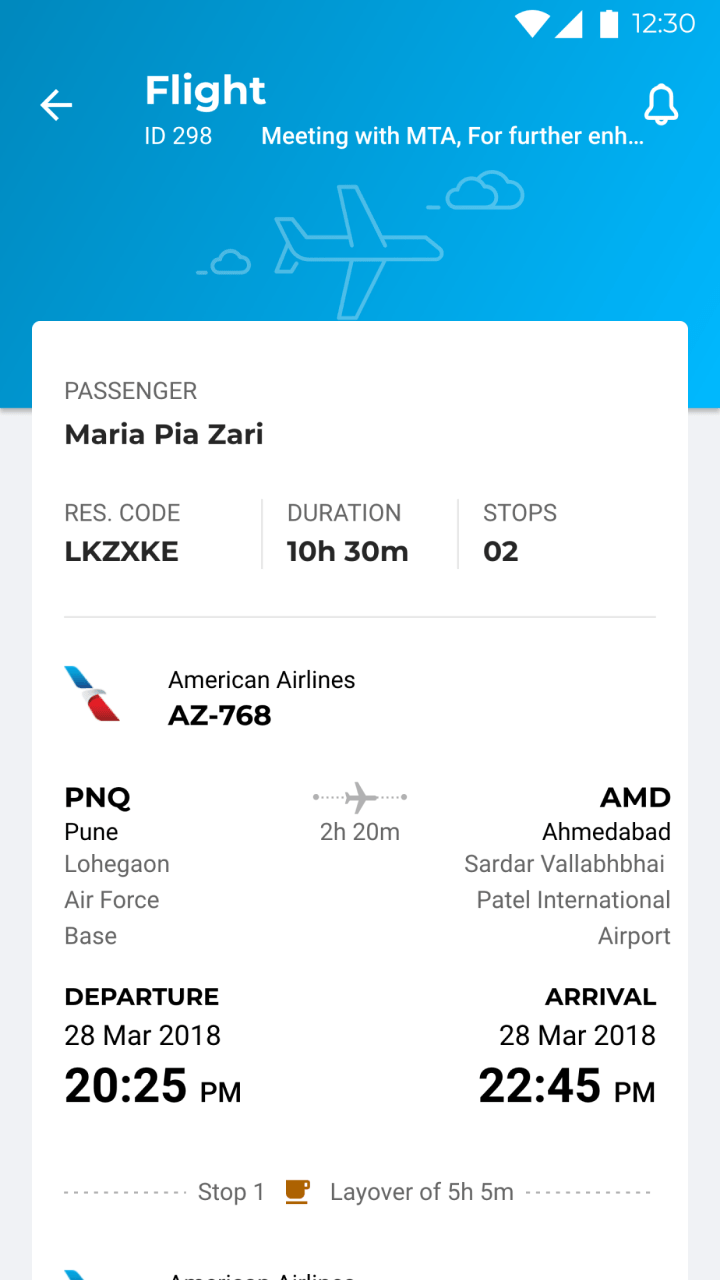Check the battery icon in the status bar

(608, 23)
